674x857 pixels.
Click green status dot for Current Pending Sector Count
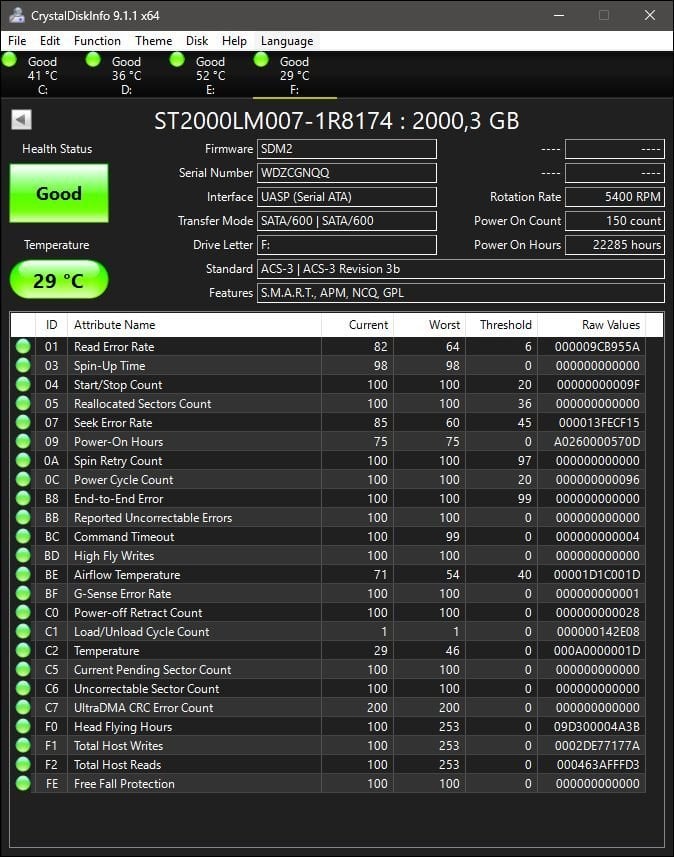click(23, 670)
